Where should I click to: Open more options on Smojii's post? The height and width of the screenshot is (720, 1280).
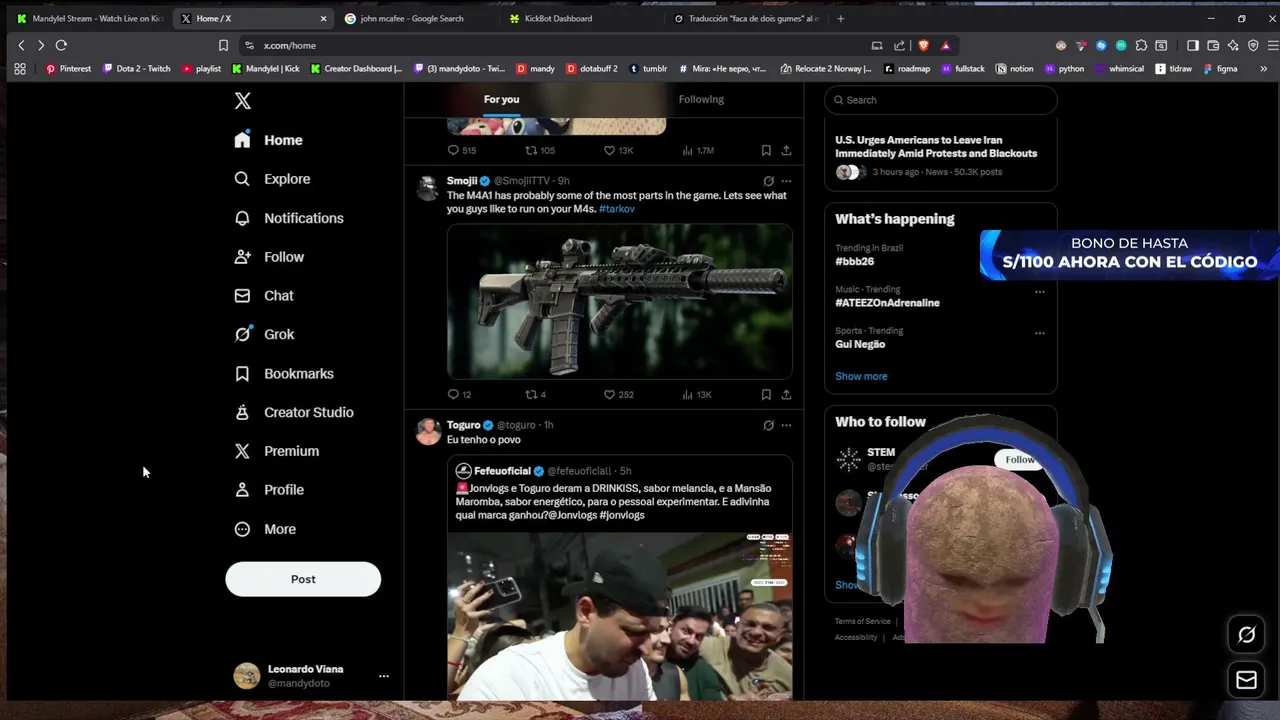[x=786, y=181]
